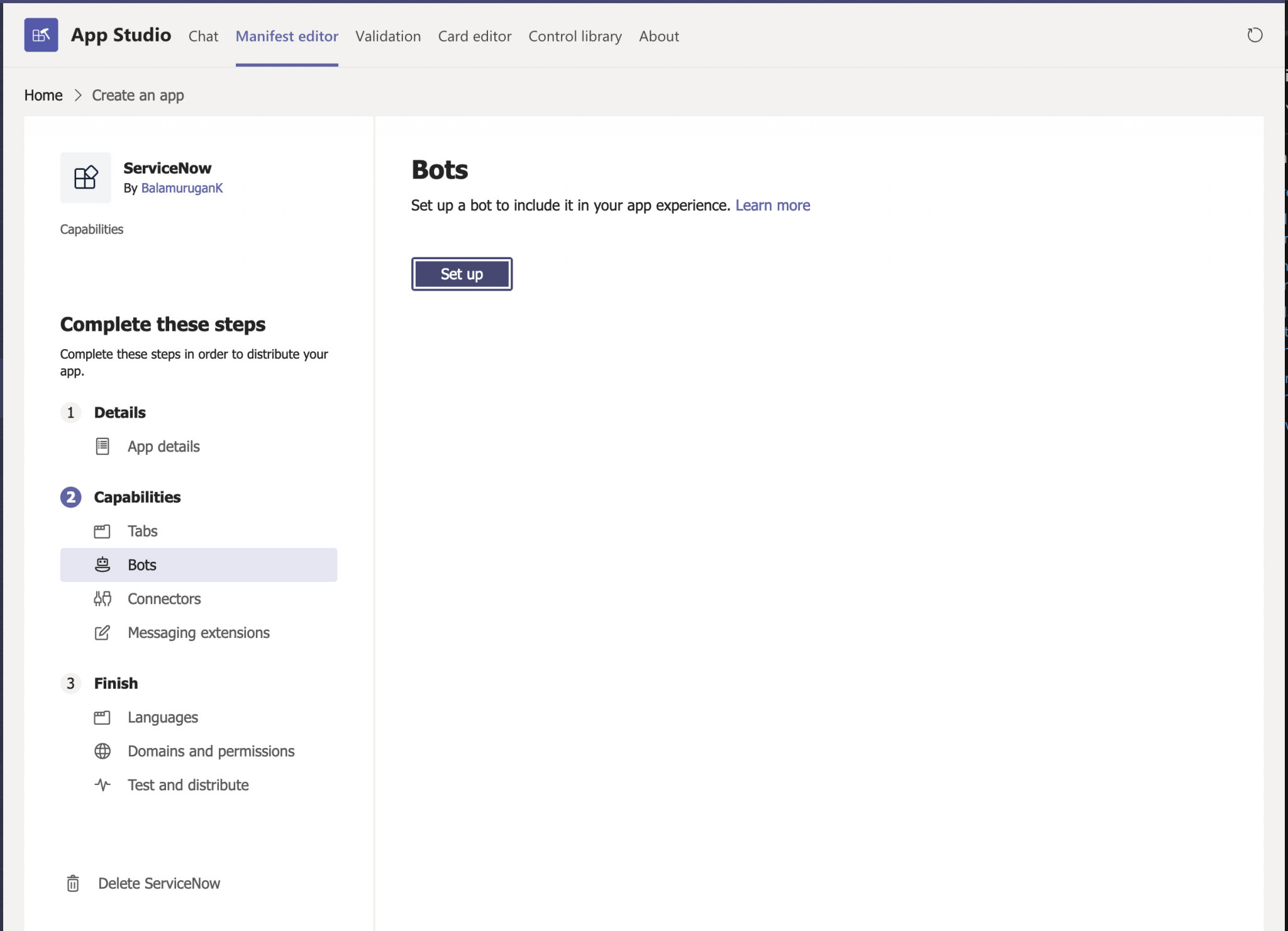Click the Set up button for Bots
Image resolution: width=1288 pixels, height=931 pixels.
click(461, 274)
